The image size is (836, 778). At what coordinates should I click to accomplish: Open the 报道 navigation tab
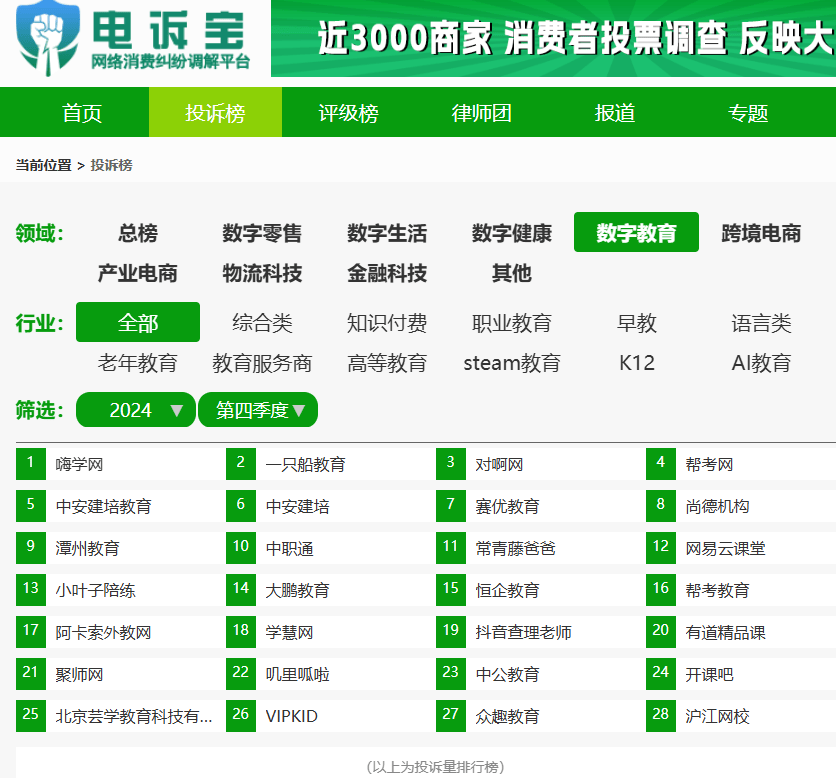point(615,113)
